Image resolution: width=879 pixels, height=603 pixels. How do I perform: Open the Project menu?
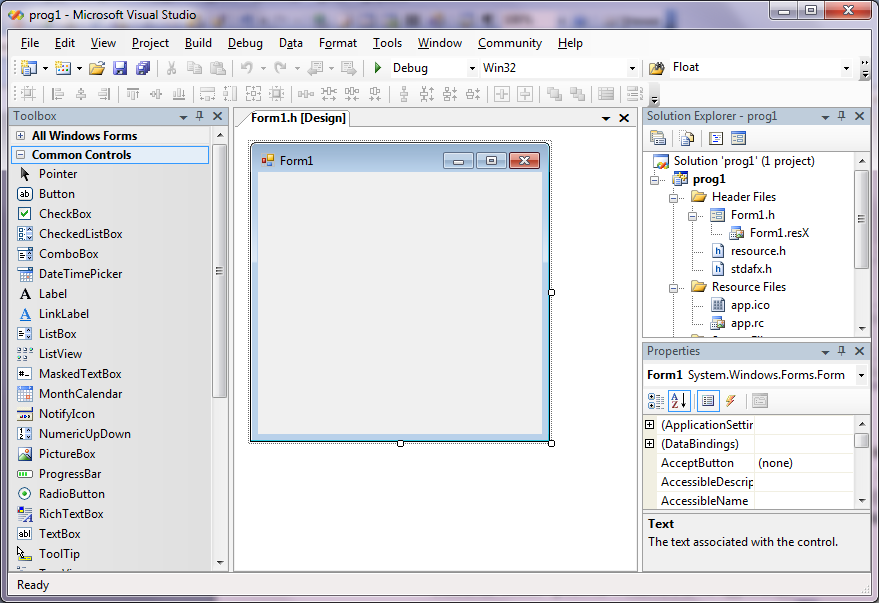pyautogui.click(x=150, y=43)
